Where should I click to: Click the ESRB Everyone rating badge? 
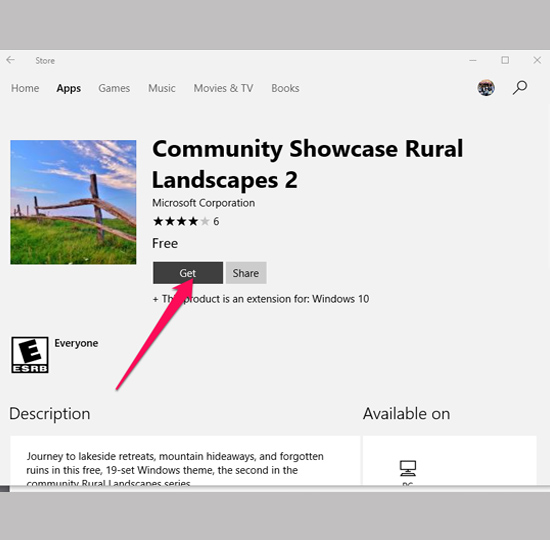[30, 355]
